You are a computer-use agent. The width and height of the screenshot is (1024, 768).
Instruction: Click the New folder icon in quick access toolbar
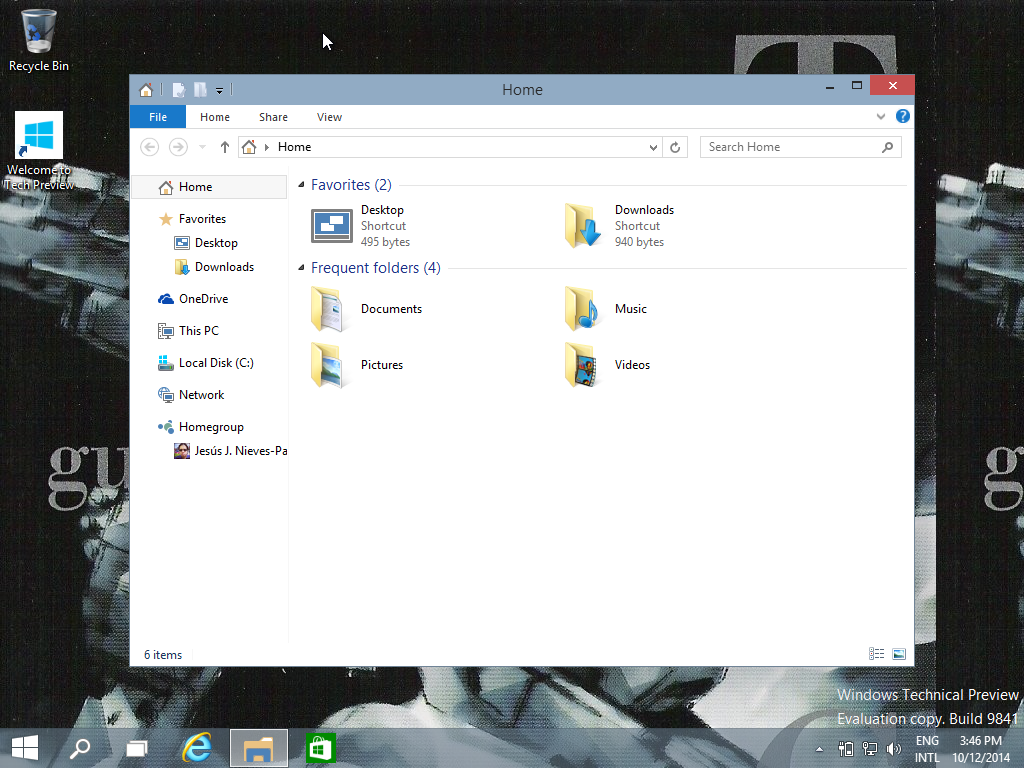pyautogui.click(x=200, y=90)
